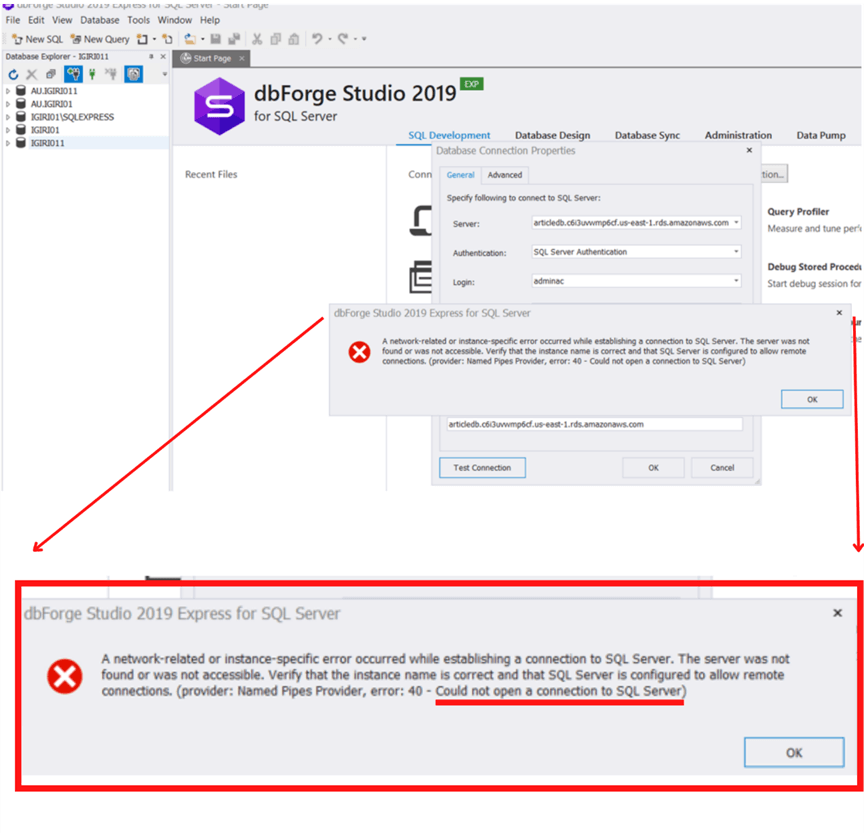Switch to Advanced tab in connection dialog

pos(505,175)
